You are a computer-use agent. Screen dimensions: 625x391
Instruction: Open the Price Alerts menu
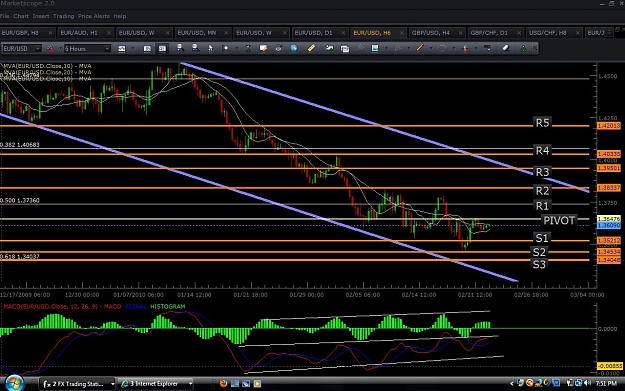94,16
